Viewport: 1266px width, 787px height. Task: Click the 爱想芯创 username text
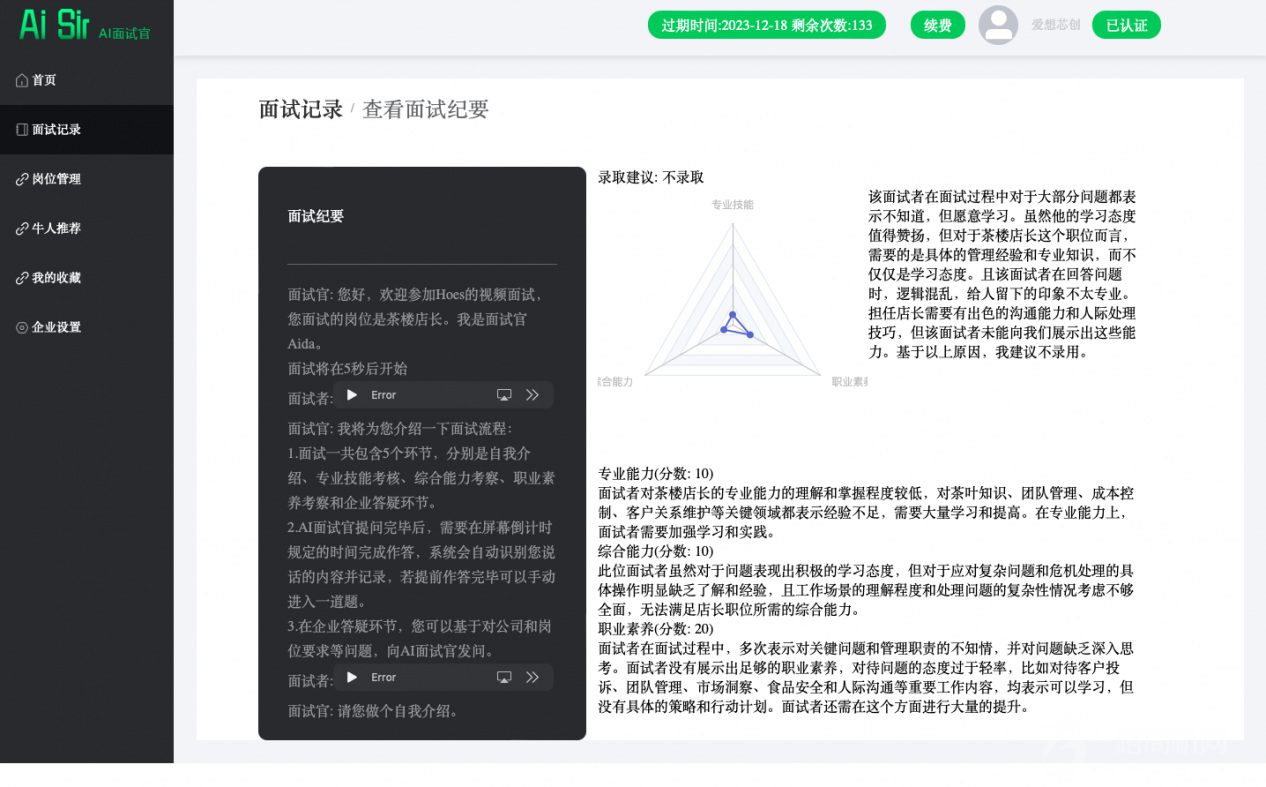1055,25
